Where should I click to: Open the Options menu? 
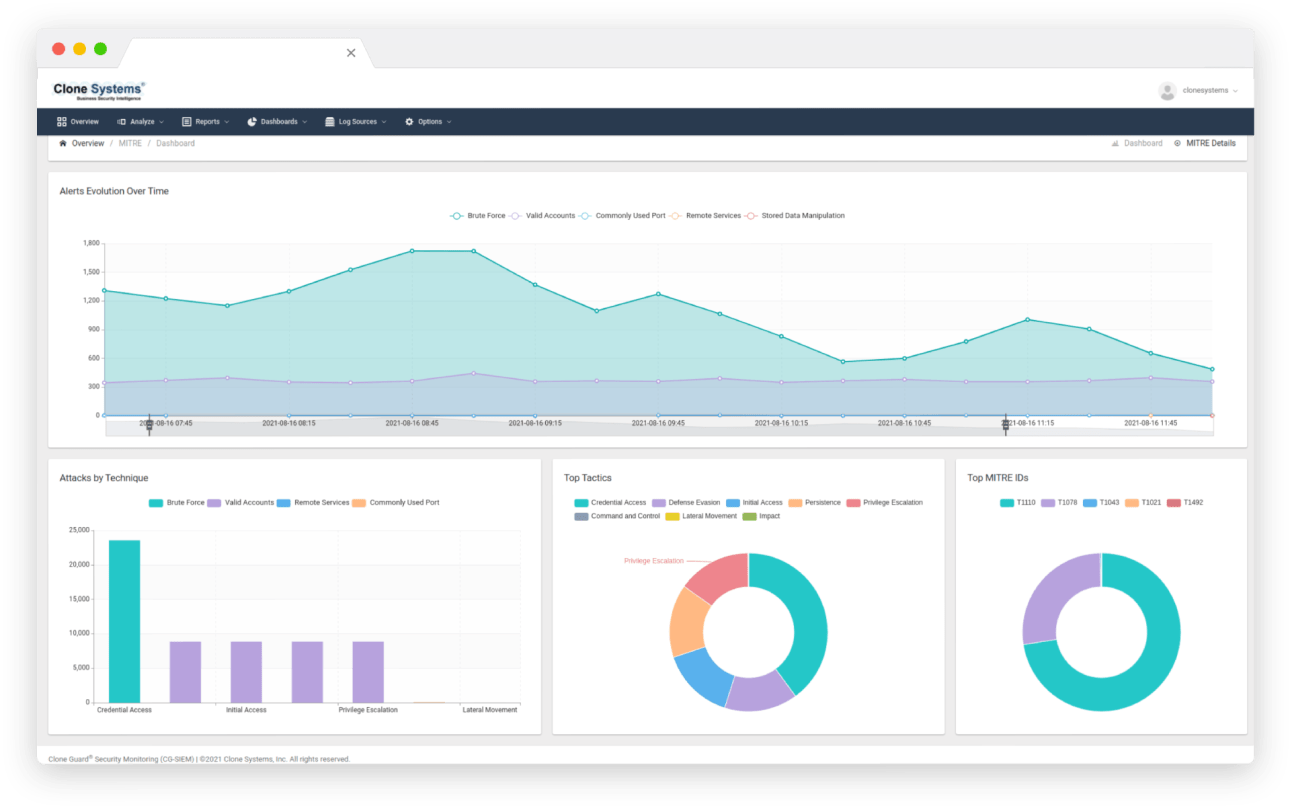pos(428,122)
